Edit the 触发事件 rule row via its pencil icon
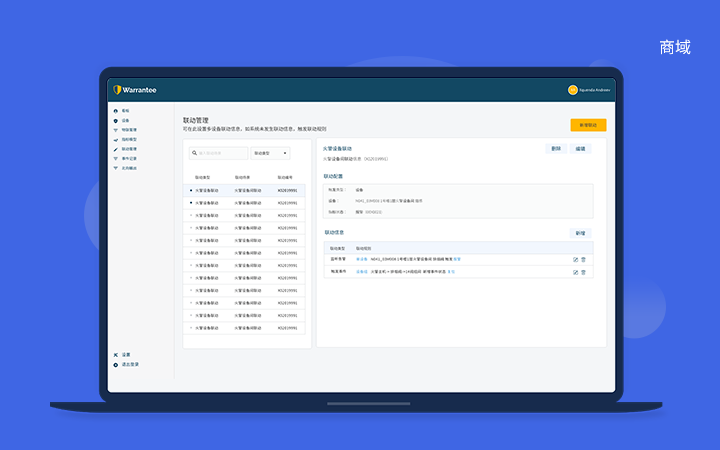The image size is (720, 450). [x=575, y=272]
